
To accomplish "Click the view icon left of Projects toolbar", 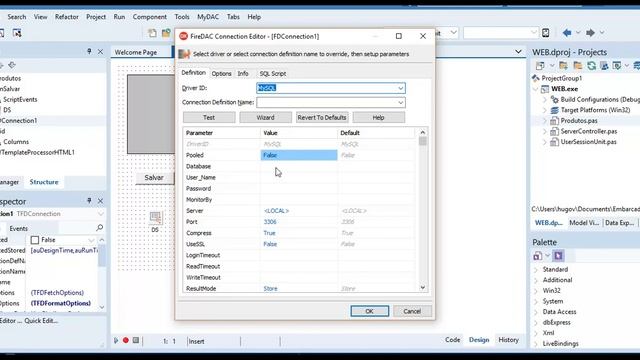I will pyautogui.click(x=540, y=65).
